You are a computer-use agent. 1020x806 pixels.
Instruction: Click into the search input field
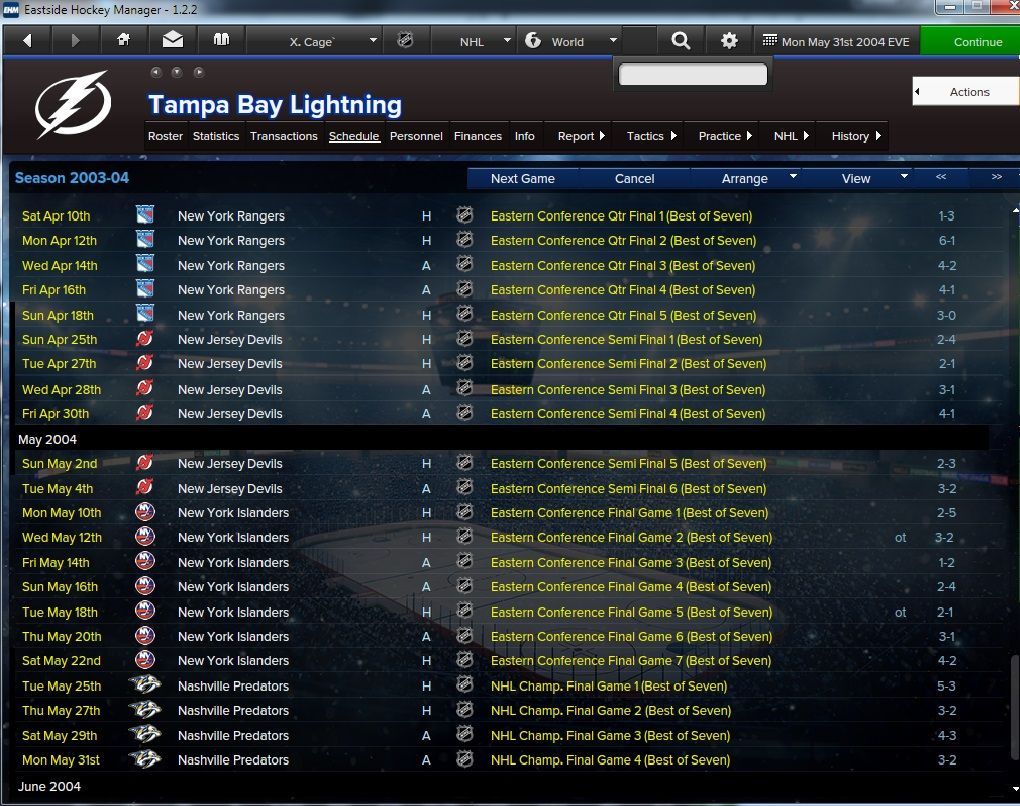(693, 75)
